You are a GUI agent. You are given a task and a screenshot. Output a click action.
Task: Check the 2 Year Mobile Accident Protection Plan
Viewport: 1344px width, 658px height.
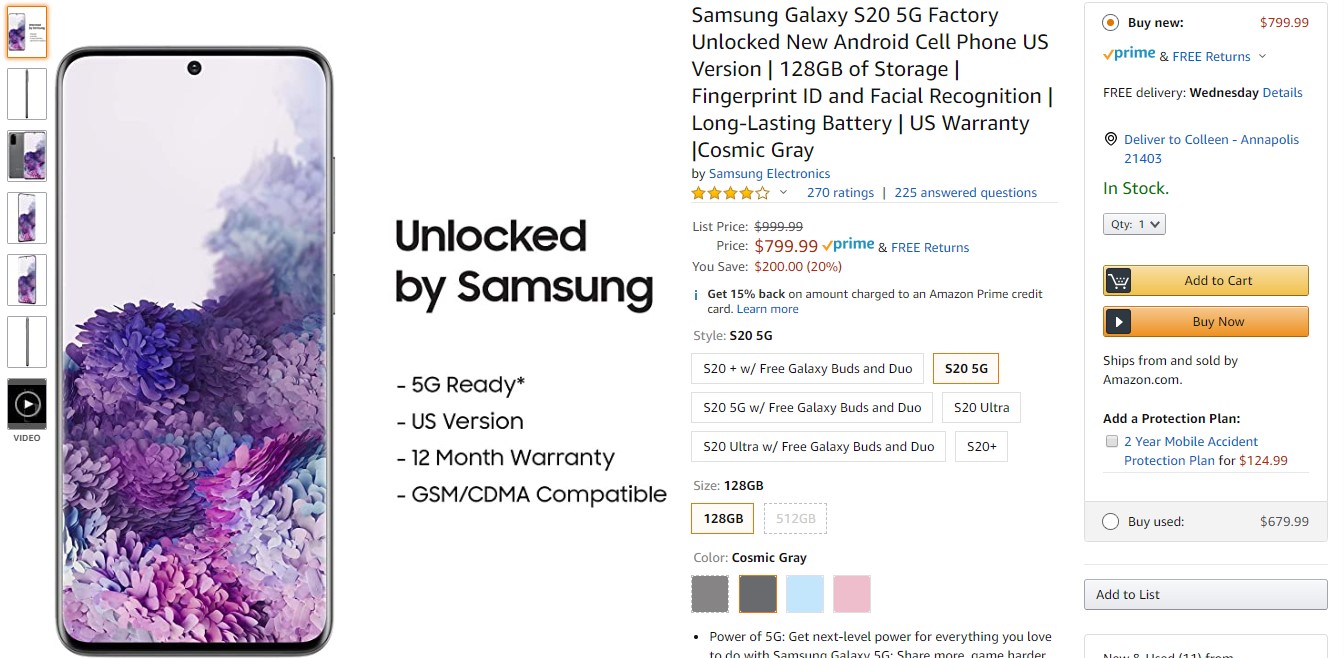(x=1111, y=441)
